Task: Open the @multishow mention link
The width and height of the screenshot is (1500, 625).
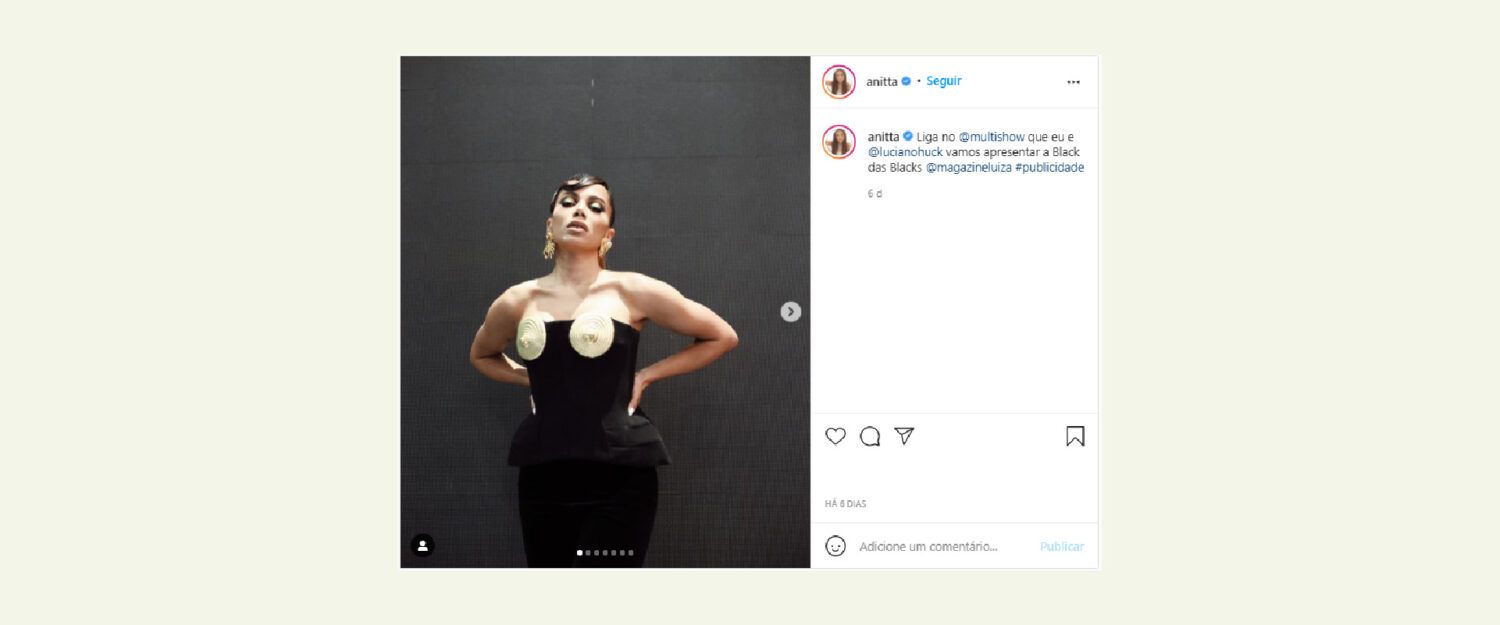Action: (x=991, y=136)
